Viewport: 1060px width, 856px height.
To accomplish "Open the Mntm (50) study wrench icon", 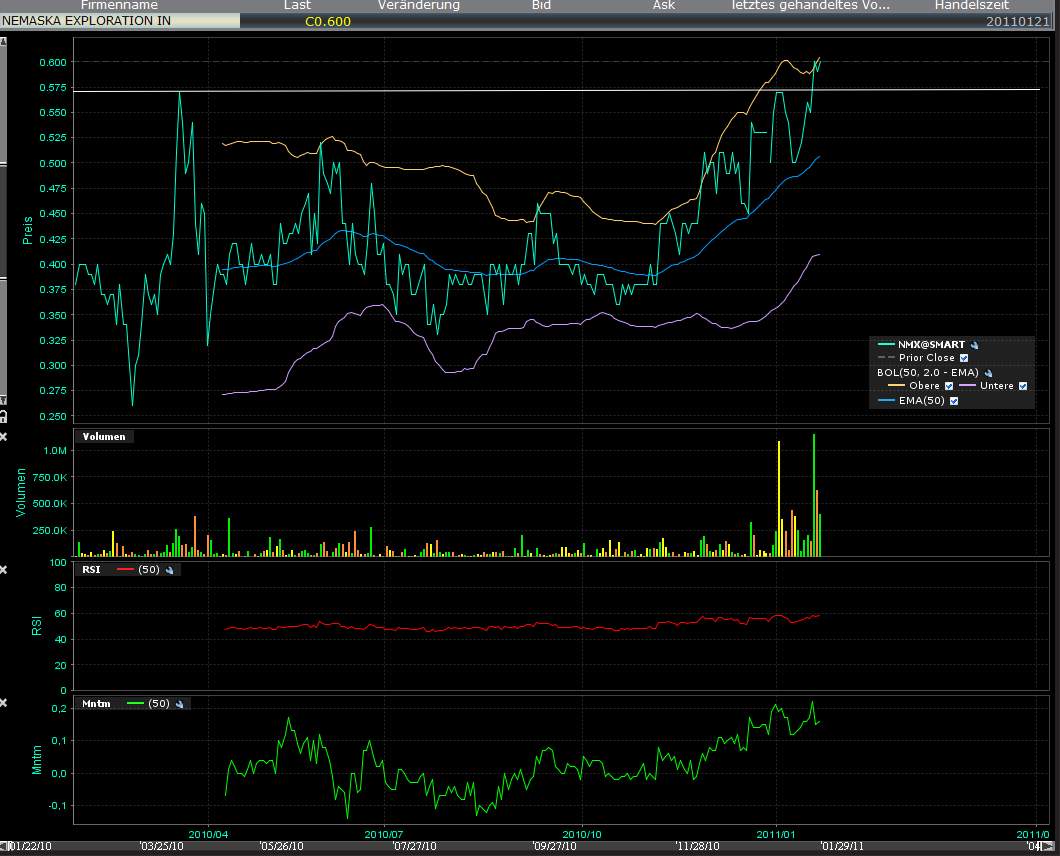I will 180,703.
